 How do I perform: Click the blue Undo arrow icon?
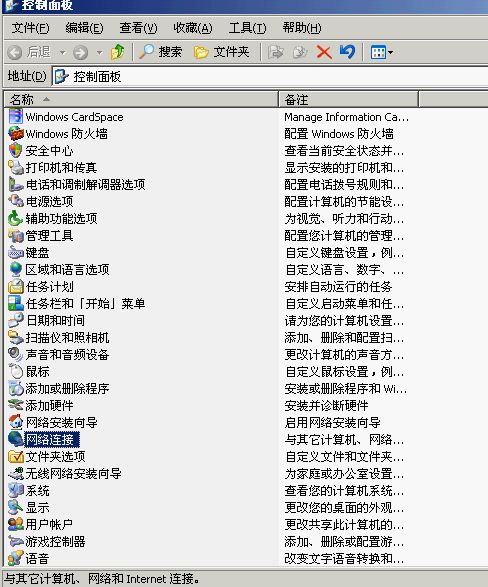click(348, 52)
